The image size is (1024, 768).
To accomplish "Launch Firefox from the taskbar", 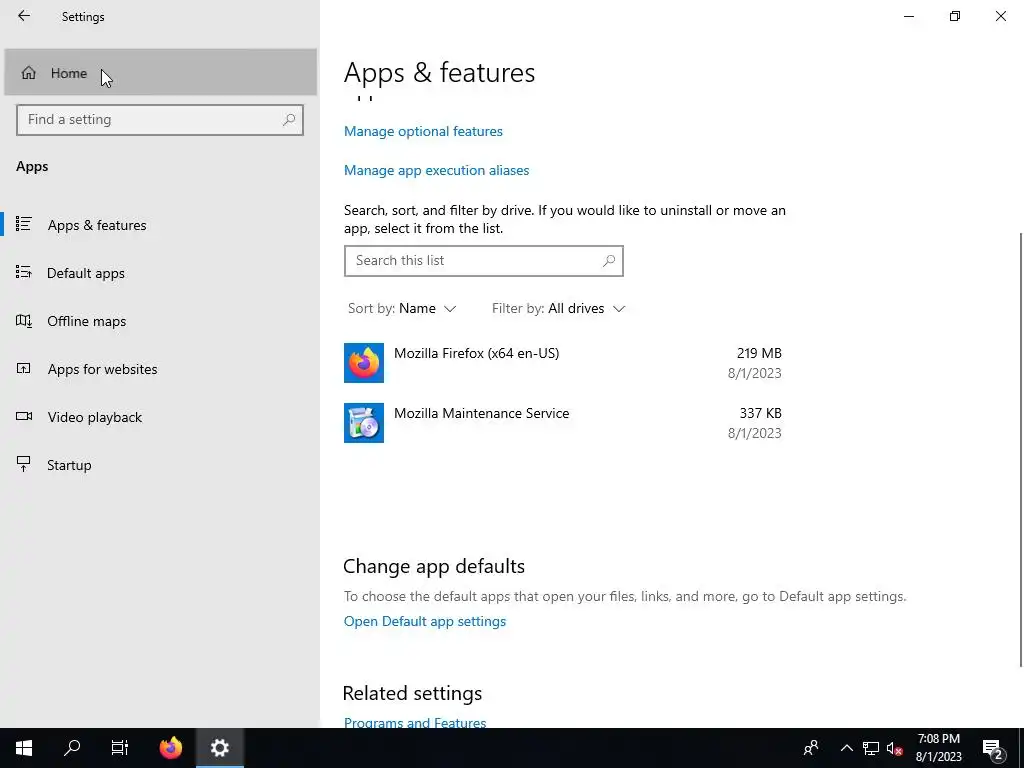I will click(171, 748).
